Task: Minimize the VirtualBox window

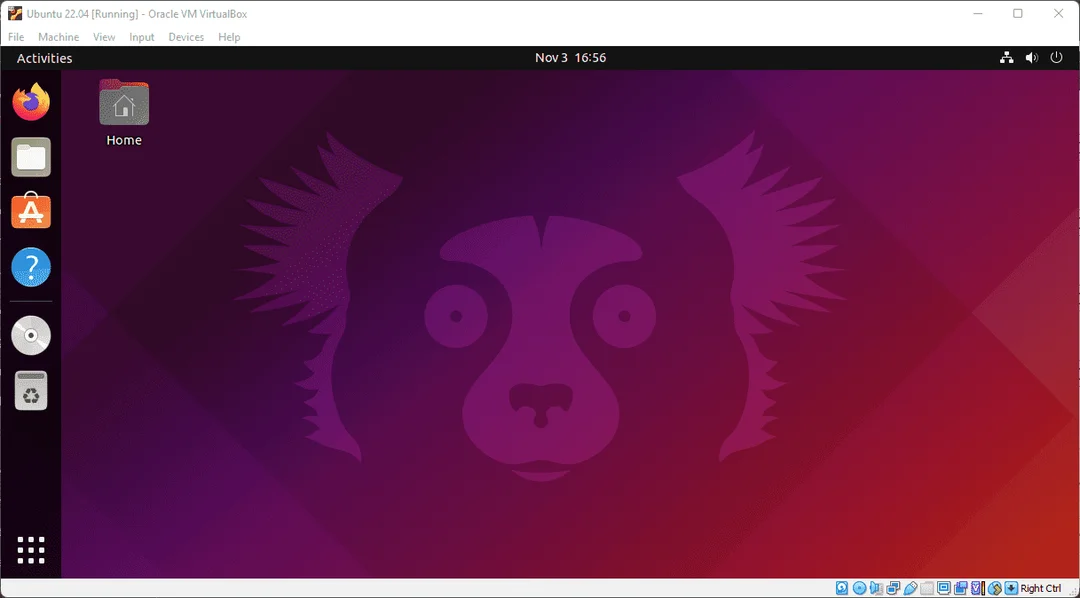Action: (977, 14)
